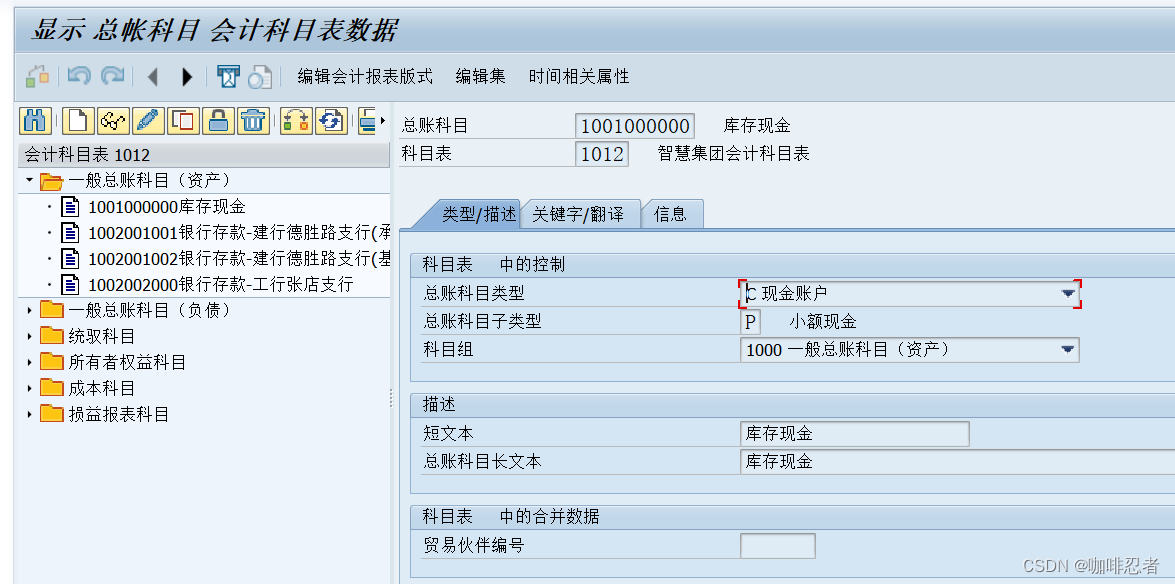1175x584 pixels.
Task: Switch to the 关键字/翻译 tab
Action: coord(580,213)
